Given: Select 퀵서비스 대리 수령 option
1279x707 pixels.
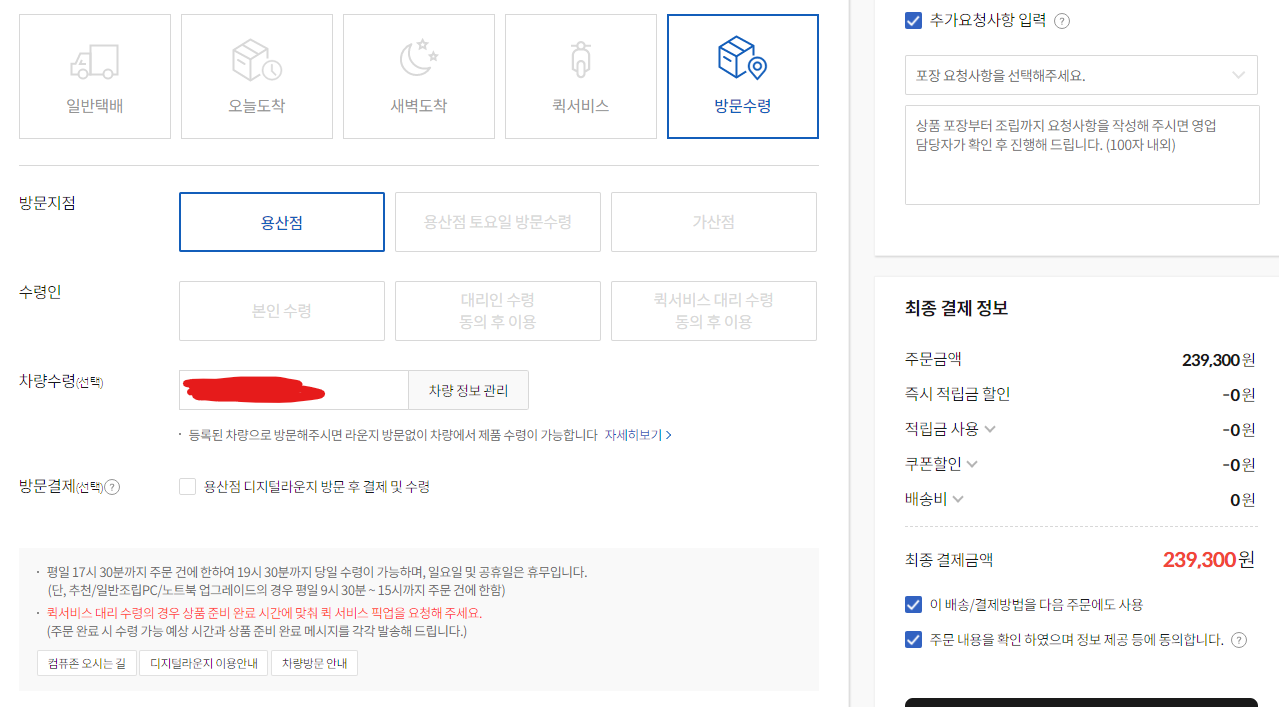Looking at the screenshot, I should pyautogui.click(x=714, y=311).
